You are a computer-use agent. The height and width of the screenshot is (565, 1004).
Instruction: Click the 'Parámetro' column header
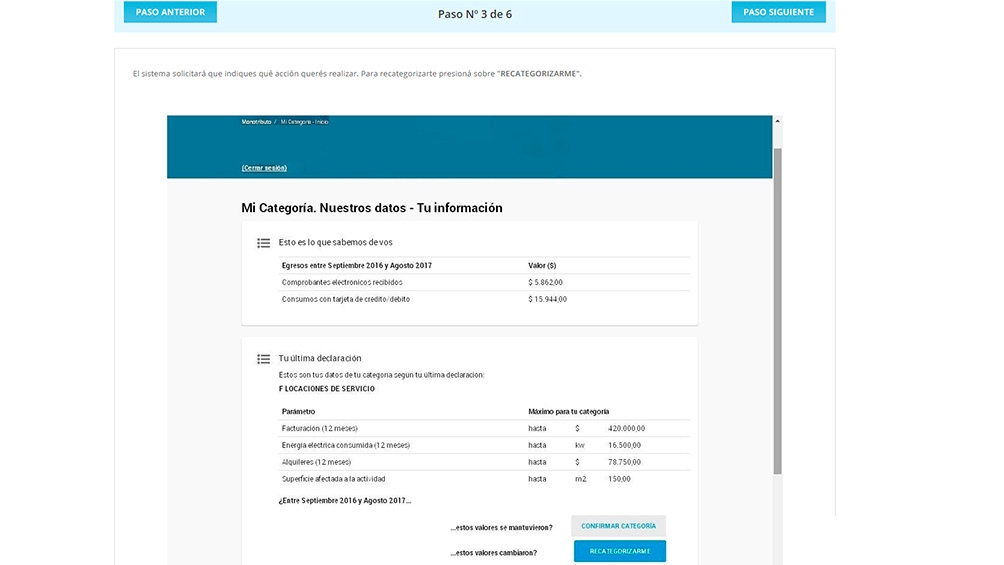298,412
